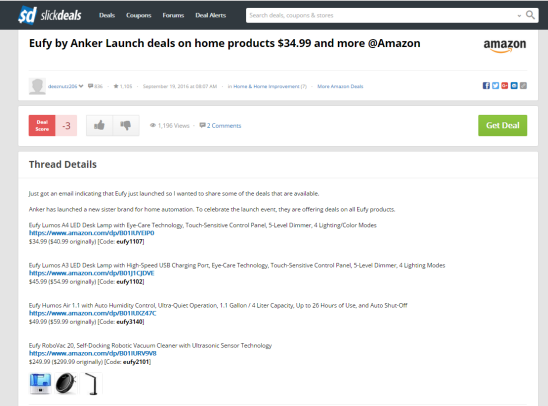Click the coupon code eufy1102
The height and width of the screenshot is (406, 548).
click(x=130, y=282)
